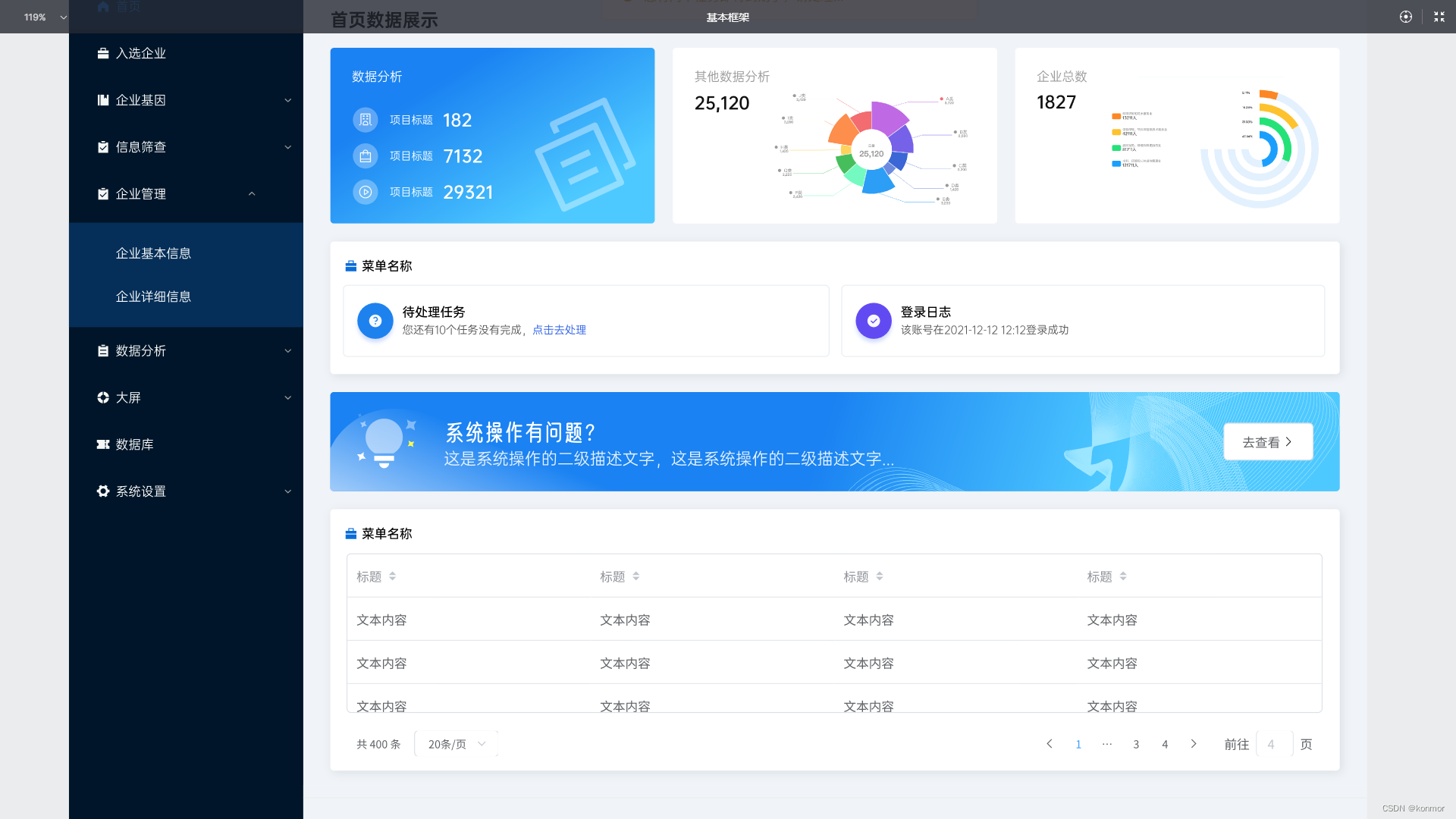
Task: Click the 前往 page number input field
Action: click(1274, 744)
